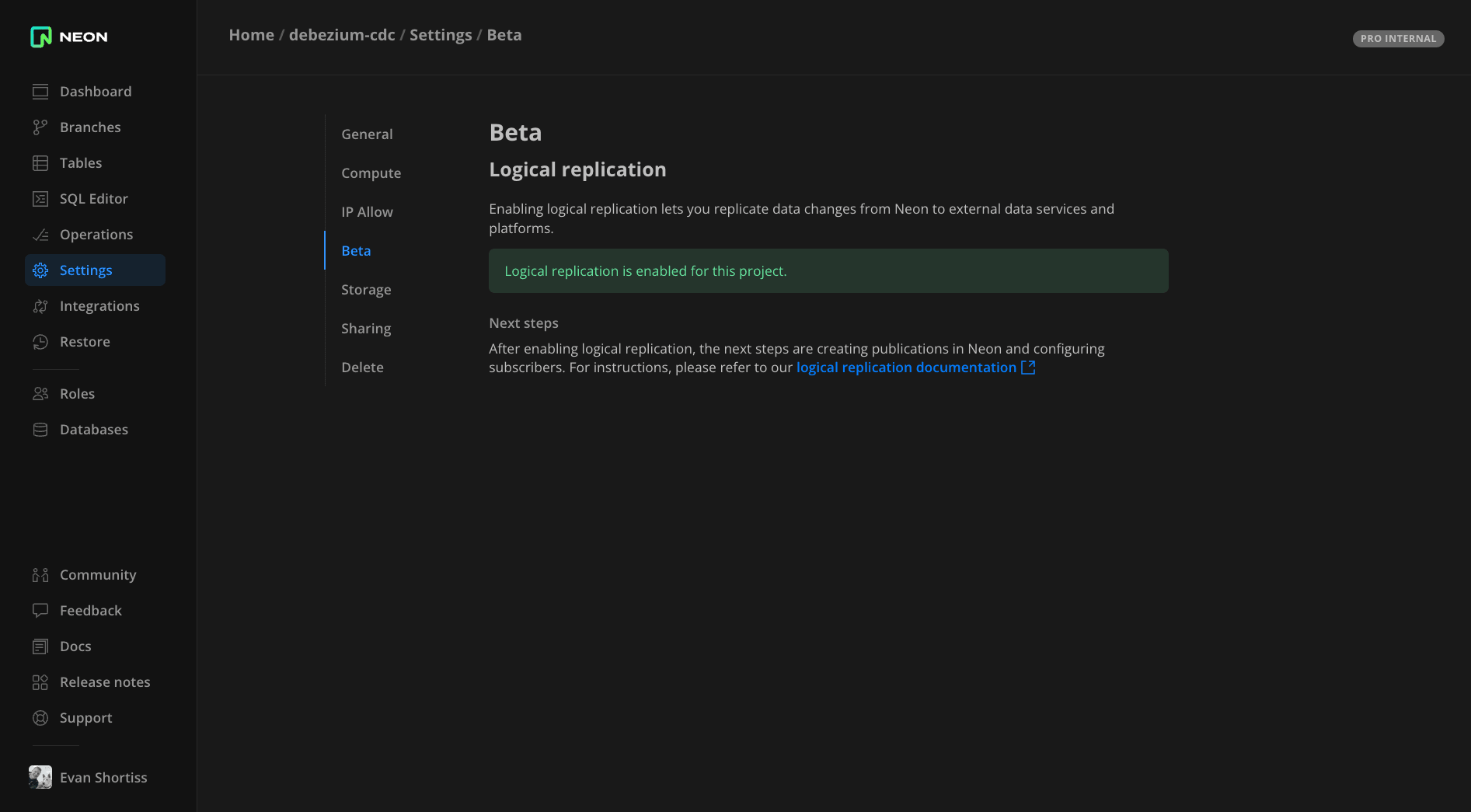Open the Delete settings section
This screenshot has height=812, width=1471.
point(362,367)
